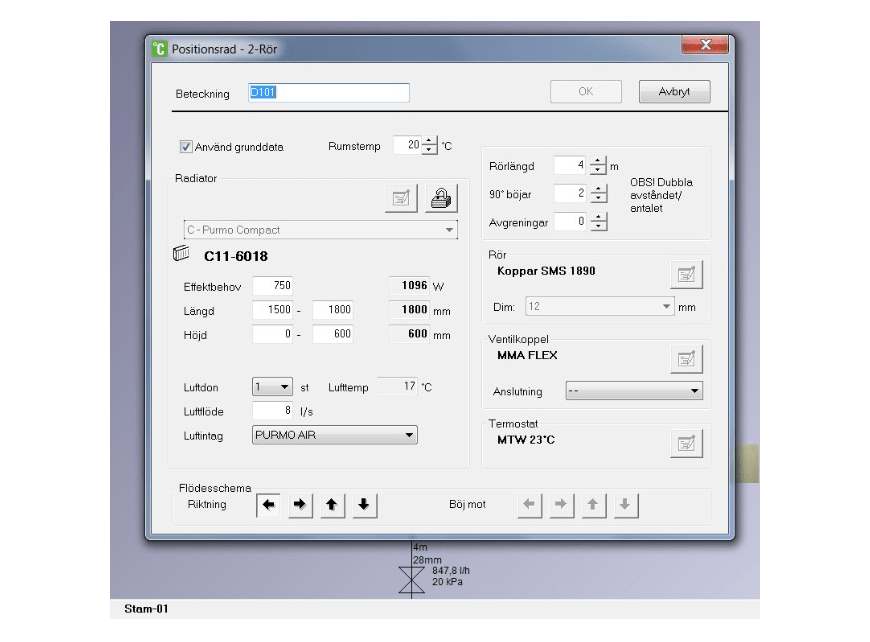
Task: Select down arrow flow direction in Riktning
Action: 363,505
